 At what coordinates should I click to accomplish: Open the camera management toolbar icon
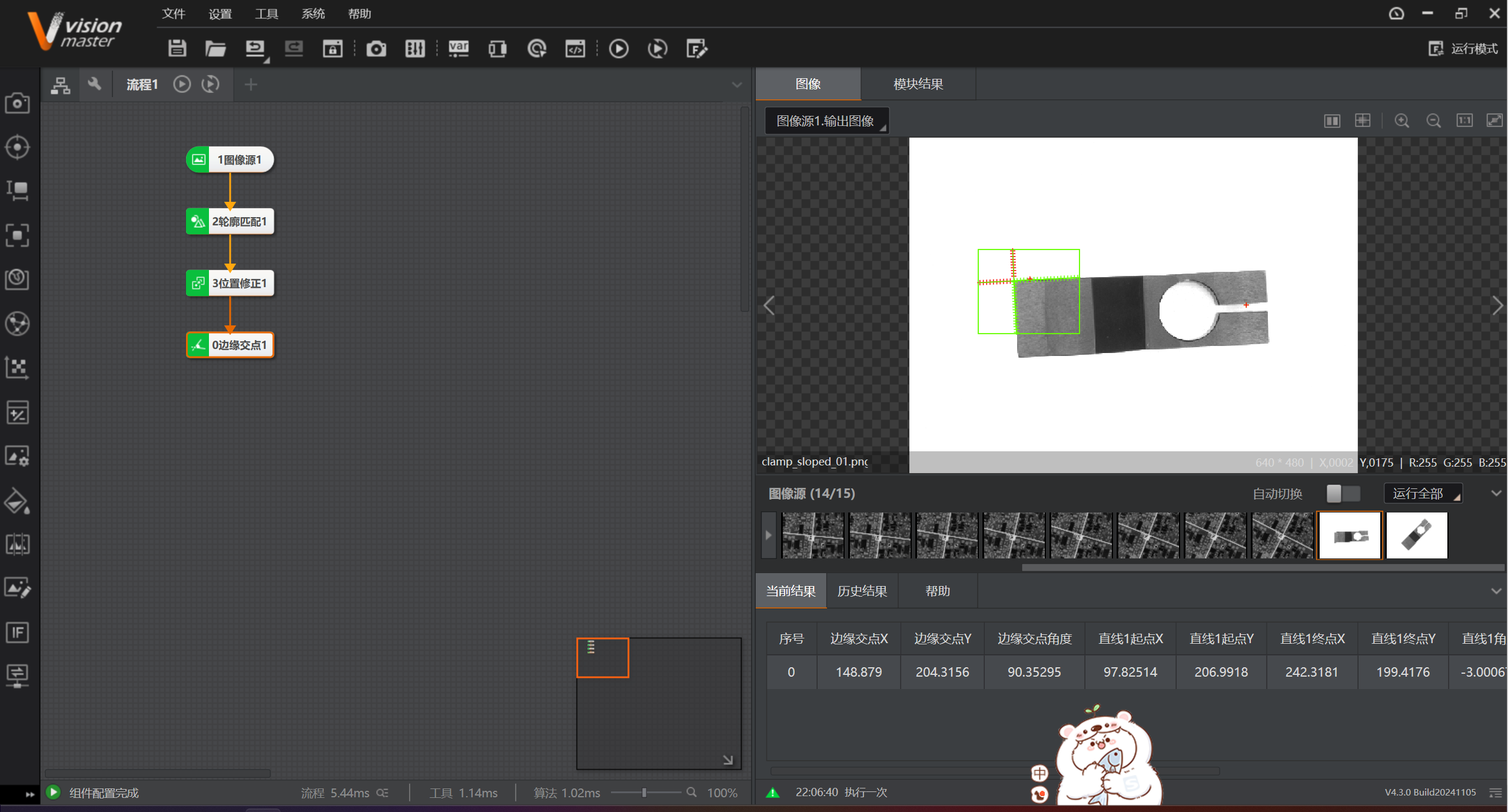[376, 48]
